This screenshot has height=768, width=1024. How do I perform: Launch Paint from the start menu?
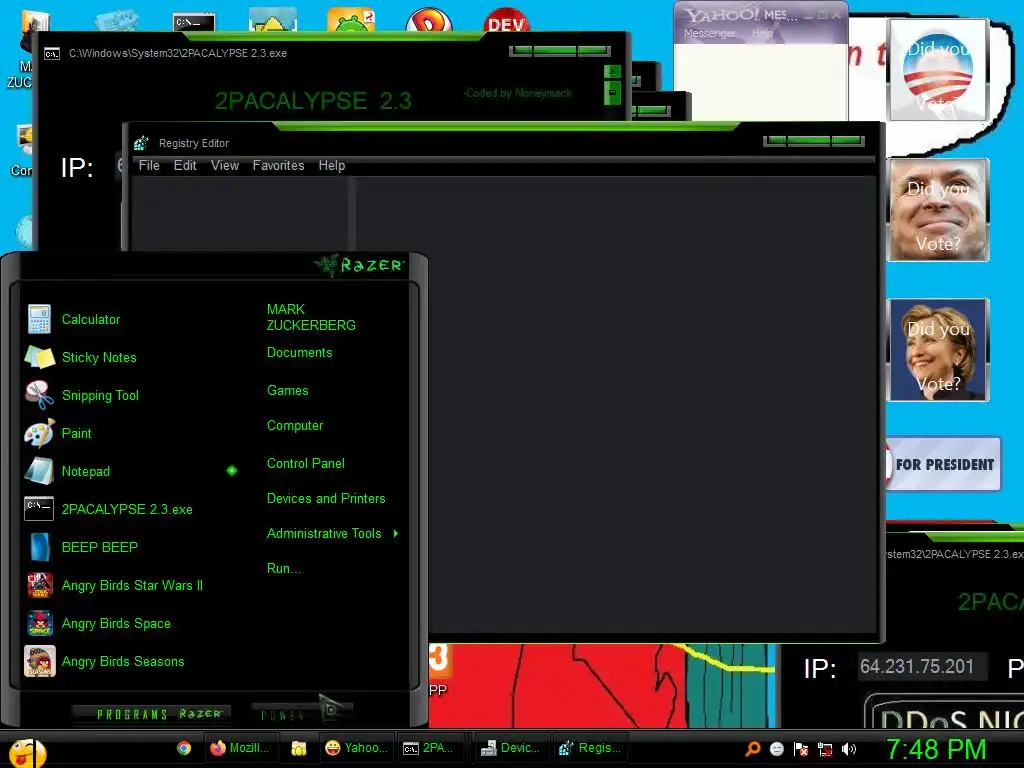click(x=59, y=433)
